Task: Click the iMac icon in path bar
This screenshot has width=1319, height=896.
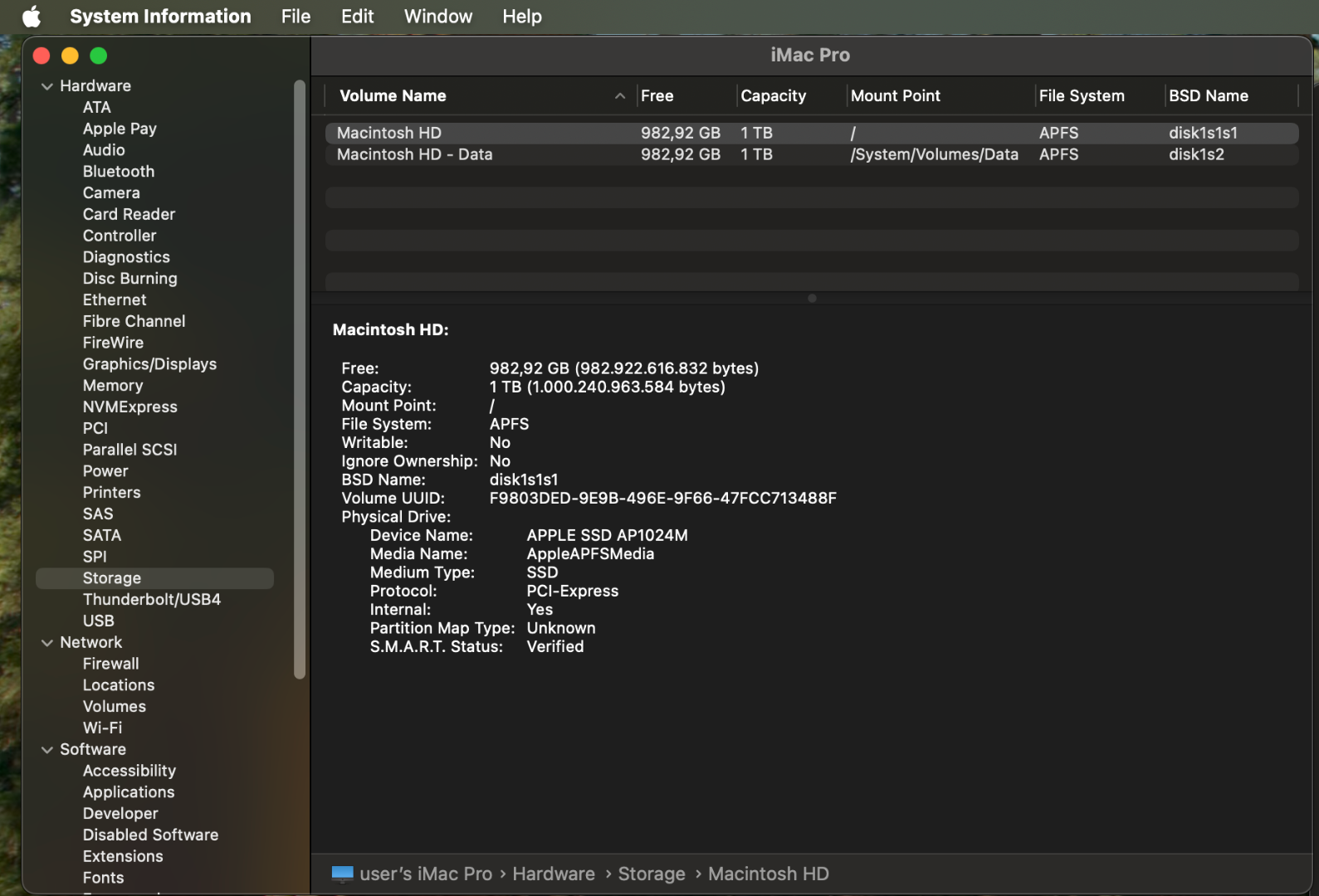Action: tap(342, 874)
